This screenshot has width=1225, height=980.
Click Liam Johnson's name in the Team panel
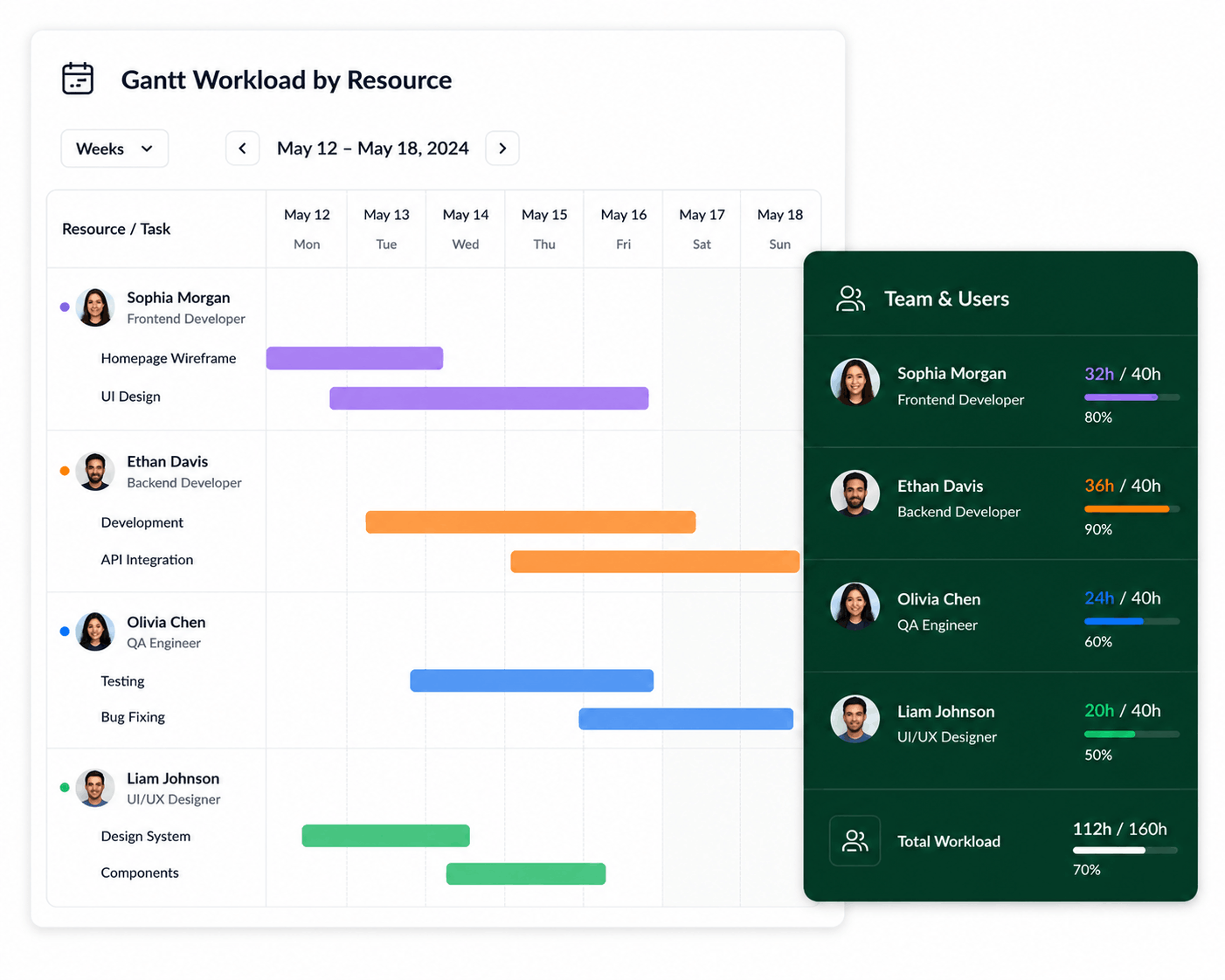pyautogui.click(x=946, y=712)
